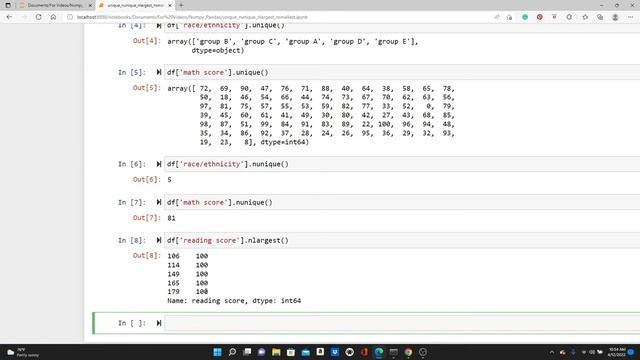This screenshot has width=640, height=360.
Task: Click the df['math score'].unique() code cell
Action: (402, 72)
